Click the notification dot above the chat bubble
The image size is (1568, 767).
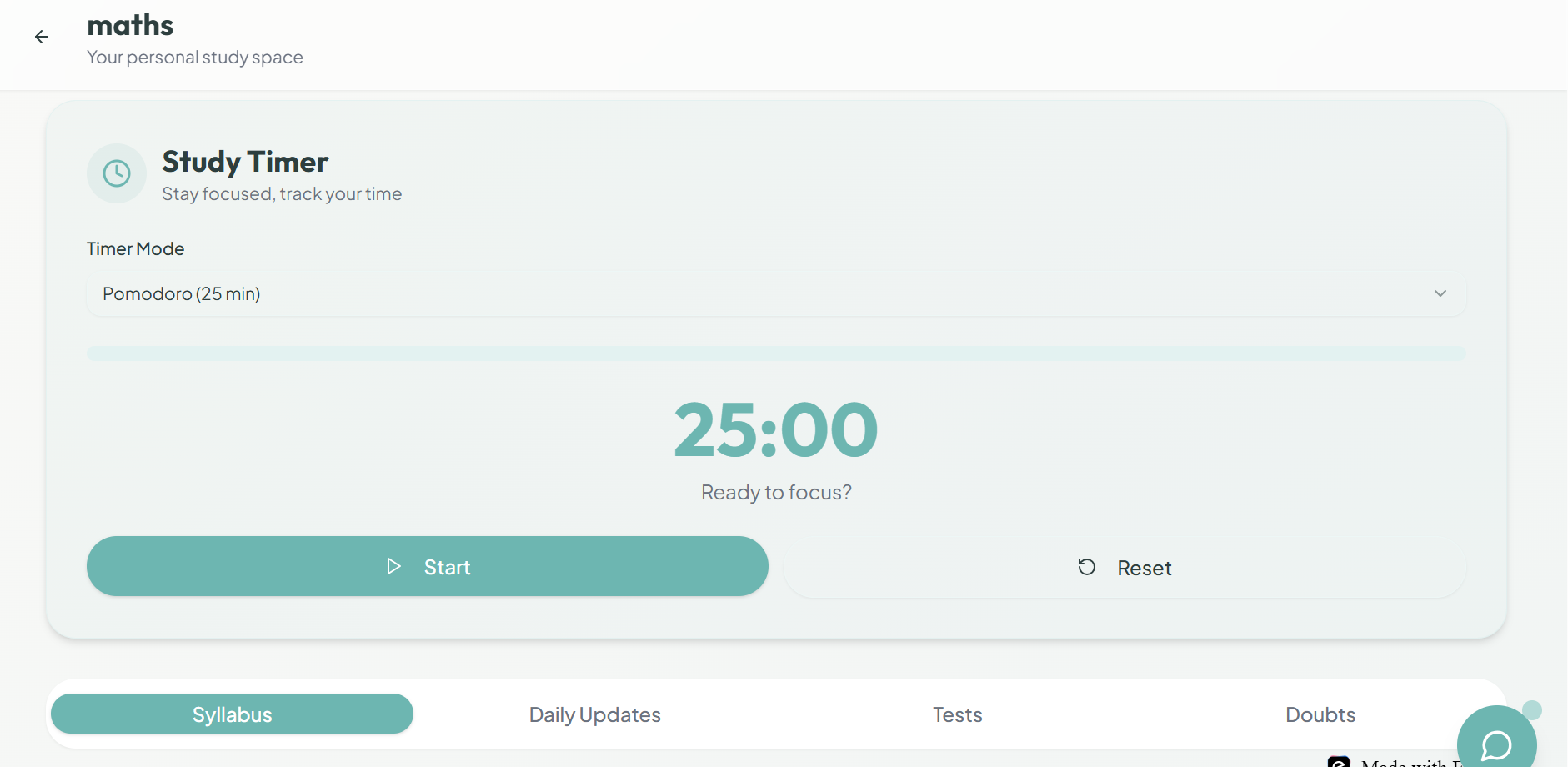pyautogui.click(x=1531, y=709)
